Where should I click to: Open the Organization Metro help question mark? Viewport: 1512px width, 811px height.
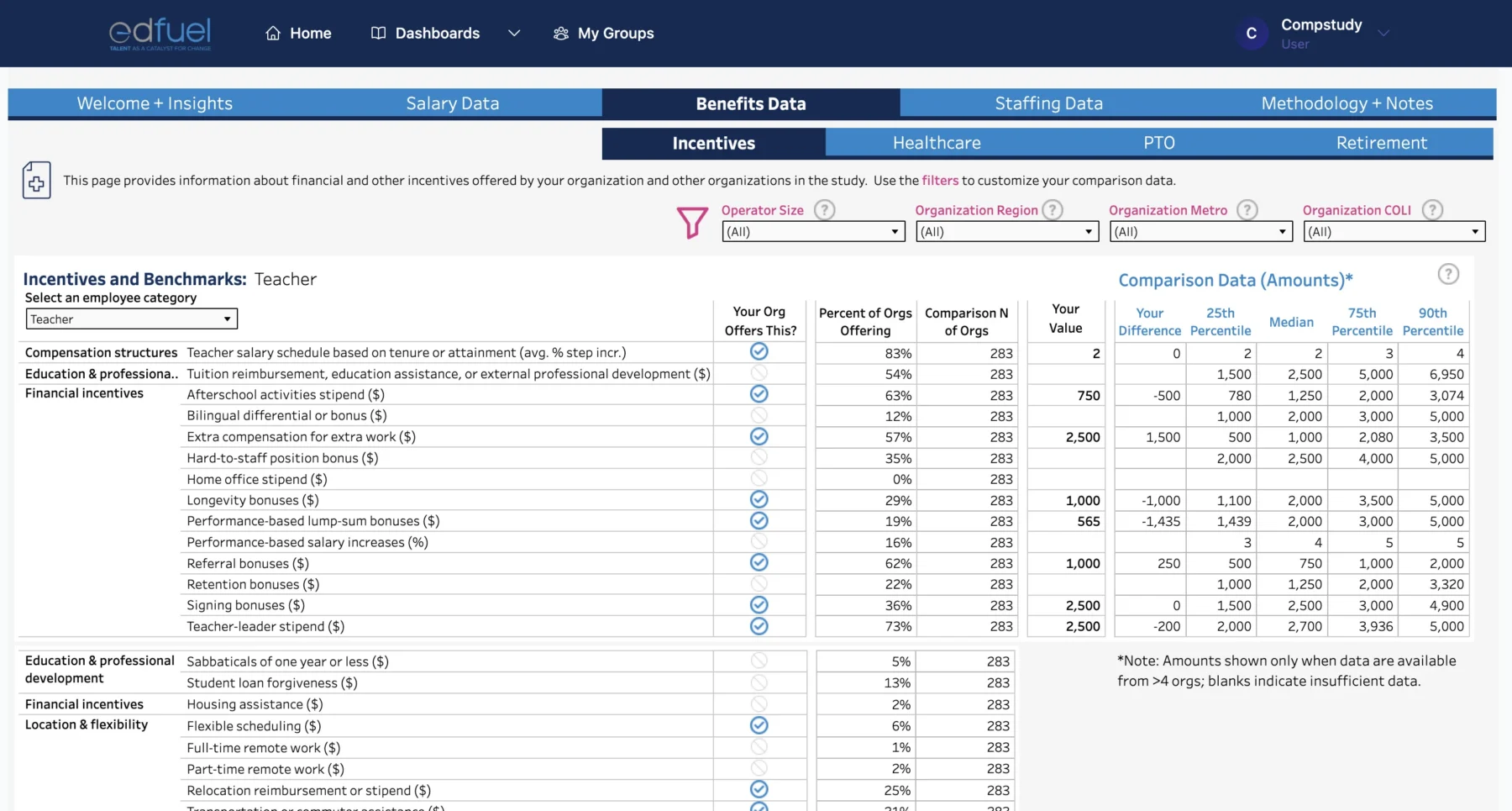[x=1247, y=210]
